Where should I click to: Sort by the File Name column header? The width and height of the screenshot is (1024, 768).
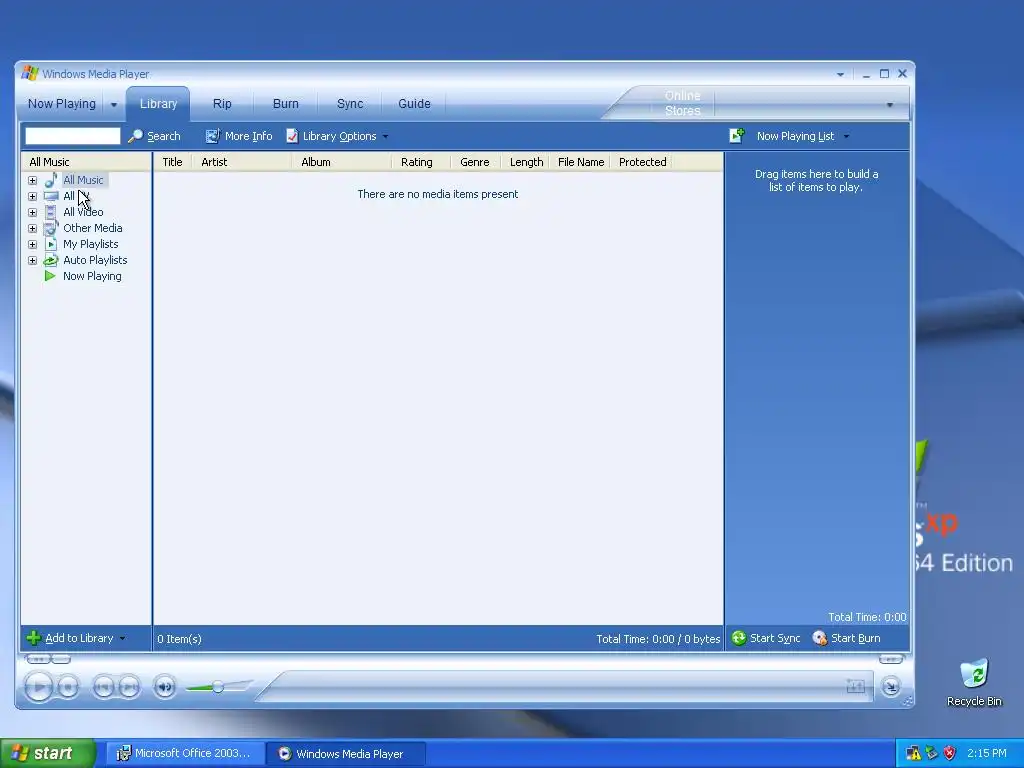click(581, 162)
